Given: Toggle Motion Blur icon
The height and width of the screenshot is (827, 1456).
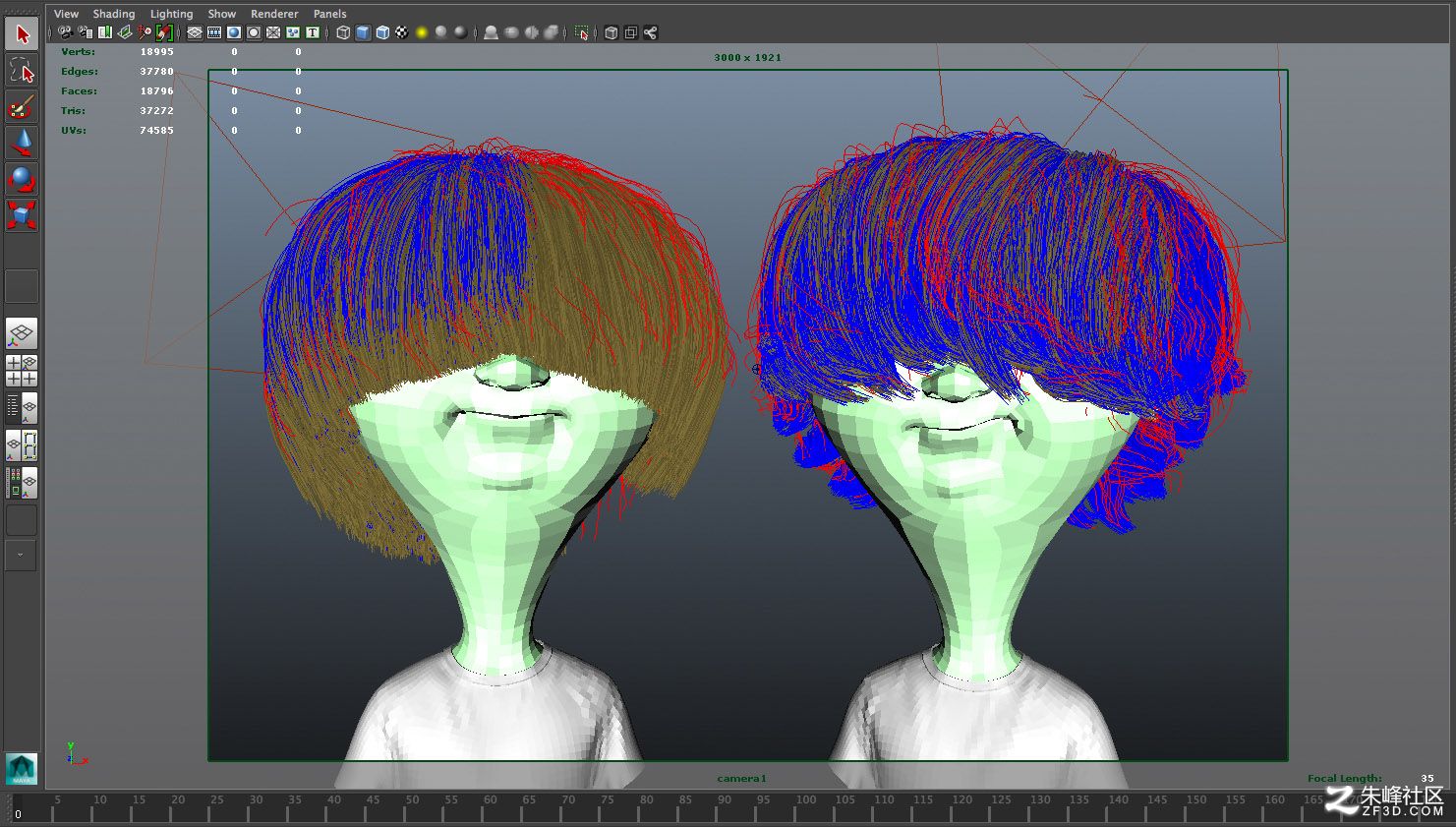Looking at the screenshot, I should (x=511, y=32).
